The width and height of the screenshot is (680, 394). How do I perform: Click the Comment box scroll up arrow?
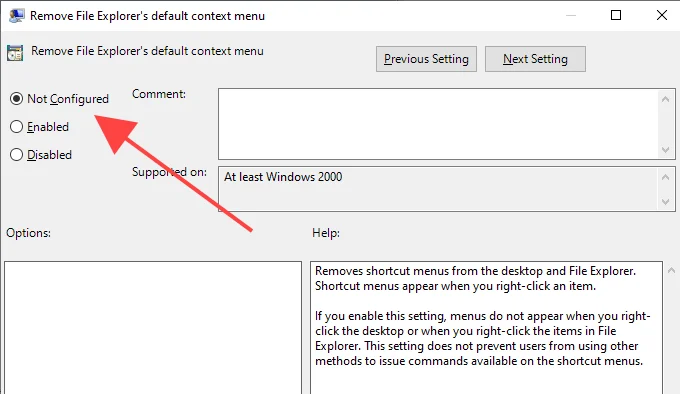[666, 99]
